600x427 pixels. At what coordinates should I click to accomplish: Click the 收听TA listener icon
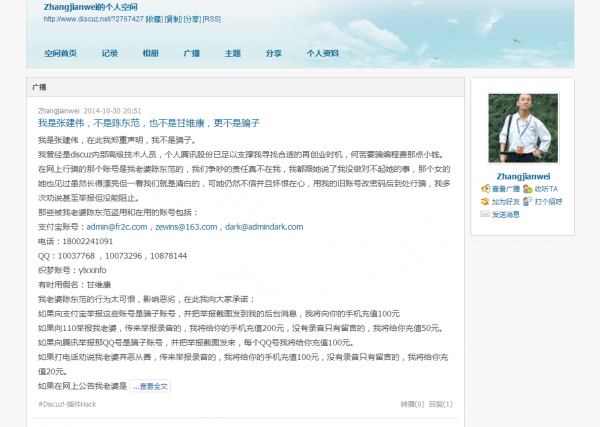[528, 189]
